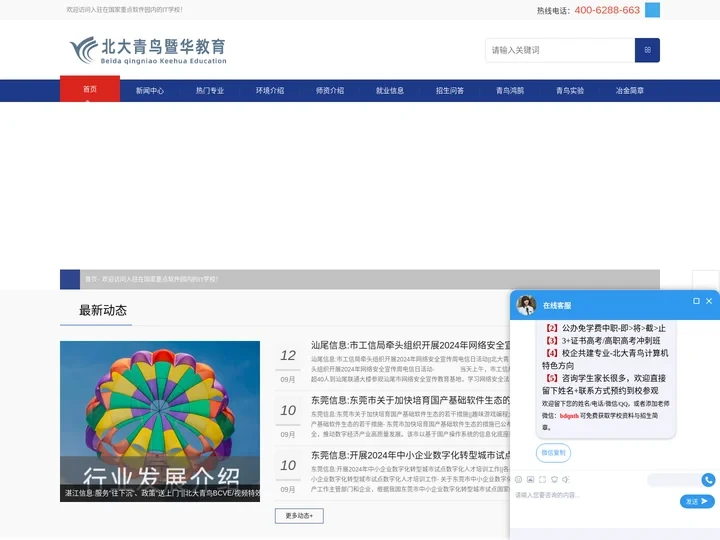The height and width of the screenshot is (540, 720).
Task: Click the 北大青鸟暨华教育 logo
Action: [x=148, y=50]
